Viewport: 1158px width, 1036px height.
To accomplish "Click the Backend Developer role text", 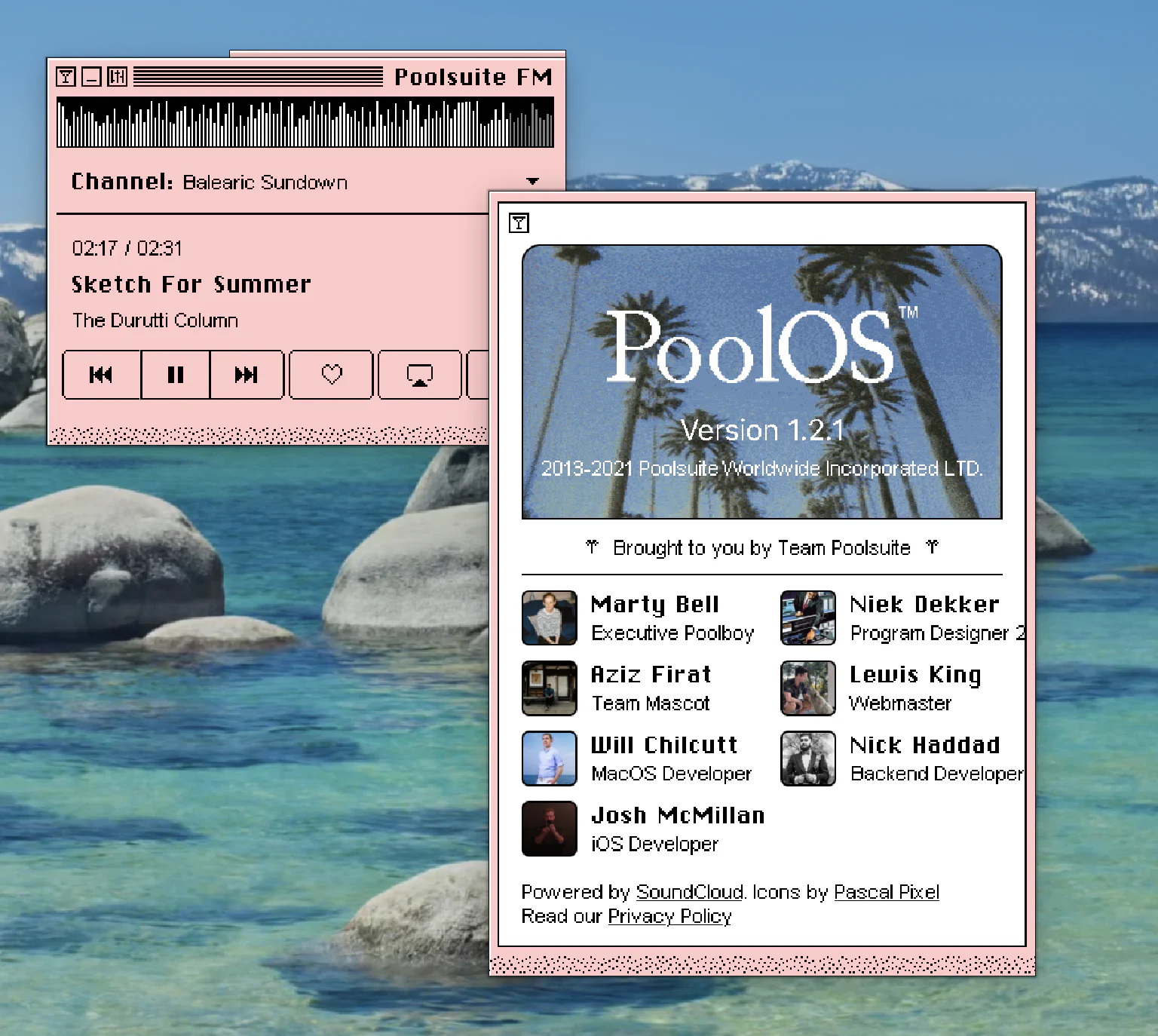I will (x=937, y=774).
